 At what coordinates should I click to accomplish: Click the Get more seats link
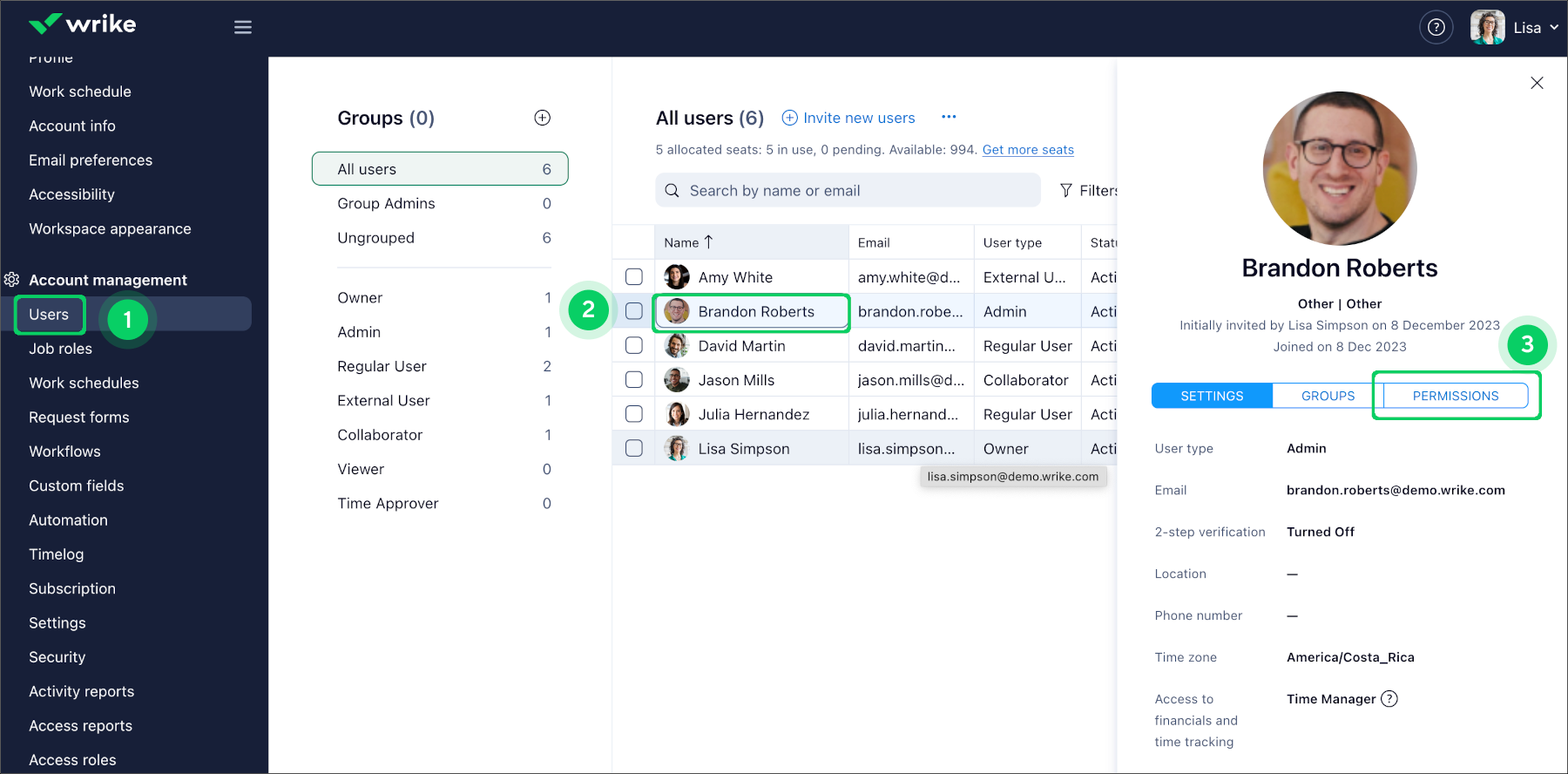[x=1028, y=150]
